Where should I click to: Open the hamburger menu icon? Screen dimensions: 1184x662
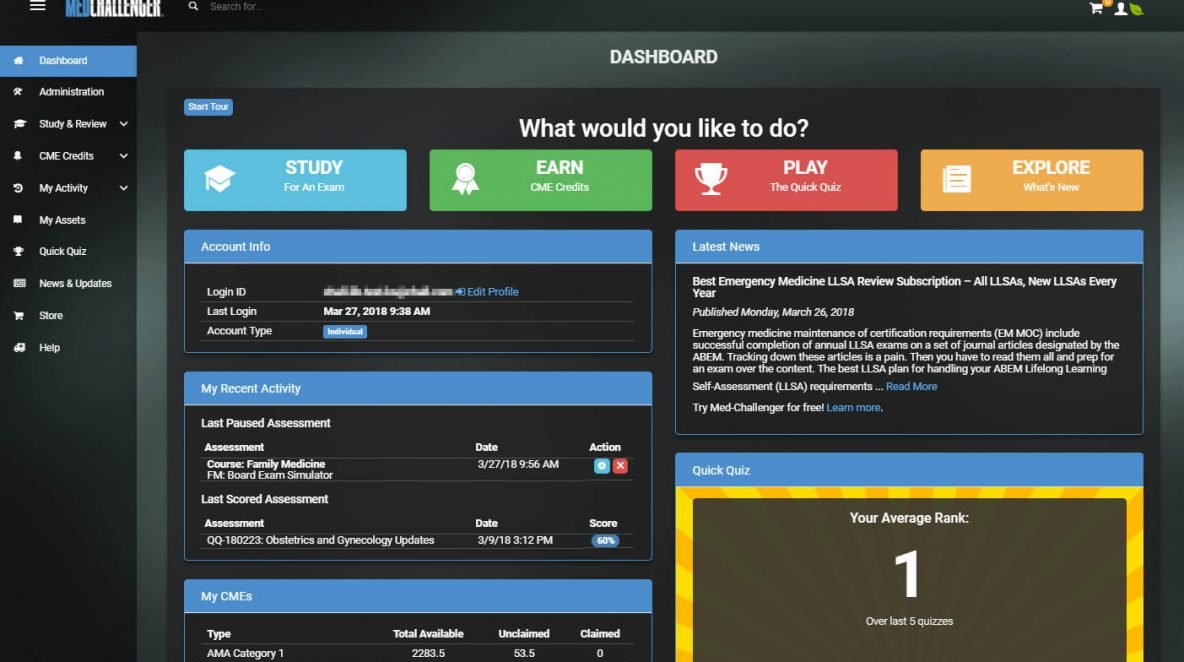[38, 6]
